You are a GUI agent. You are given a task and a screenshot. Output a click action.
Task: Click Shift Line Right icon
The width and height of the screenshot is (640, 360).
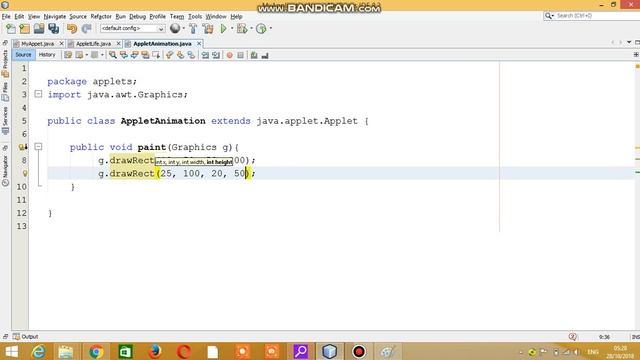[x=216, y=55]
